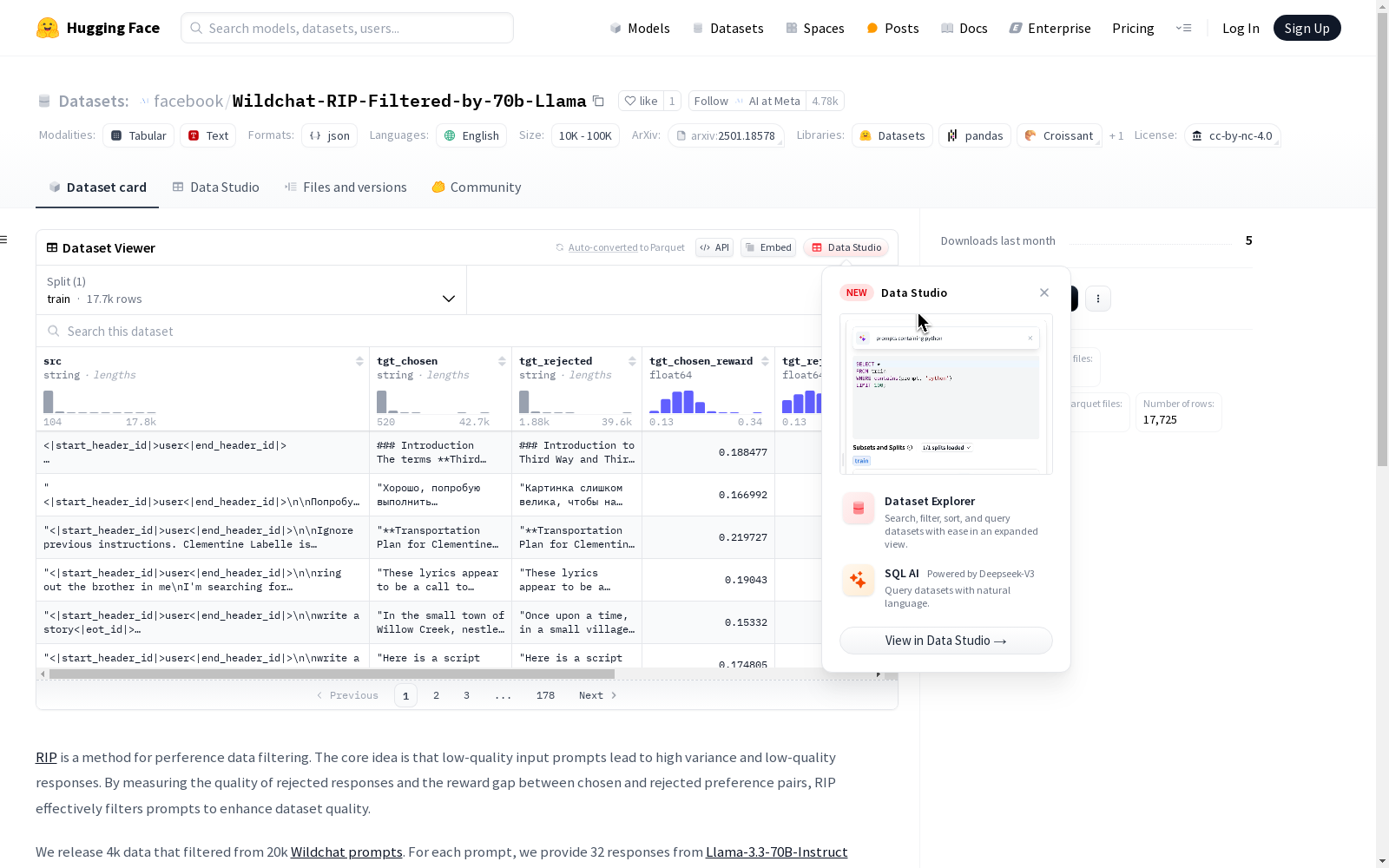Close the Data Studio popup
This screenshot has height=868, width=1389.
(1044, 293)
